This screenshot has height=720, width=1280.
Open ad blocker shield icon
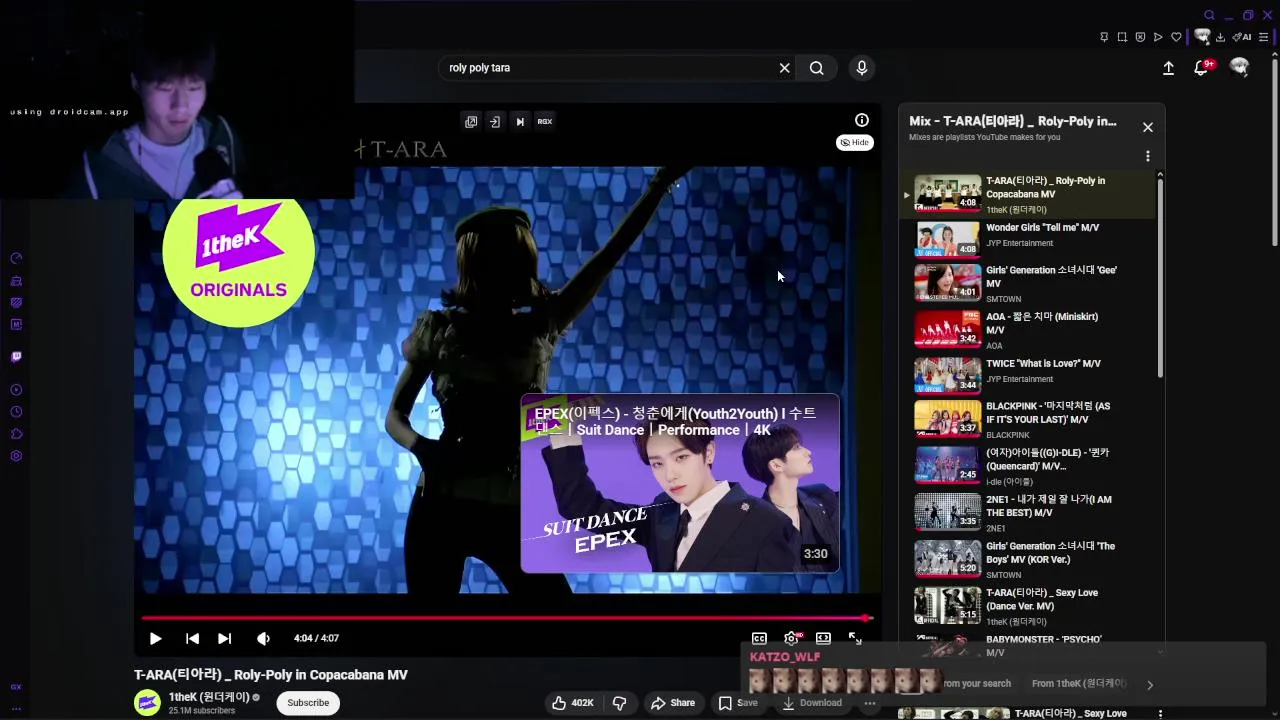click(x=1140, y=37)
